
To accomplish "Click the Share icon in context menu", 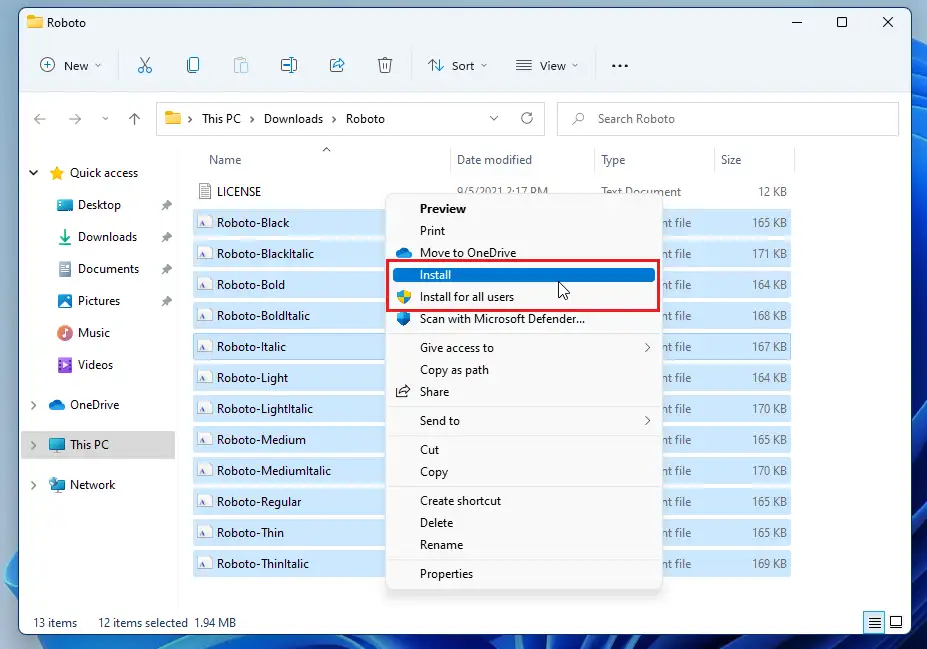I will (x=403, y=391).
